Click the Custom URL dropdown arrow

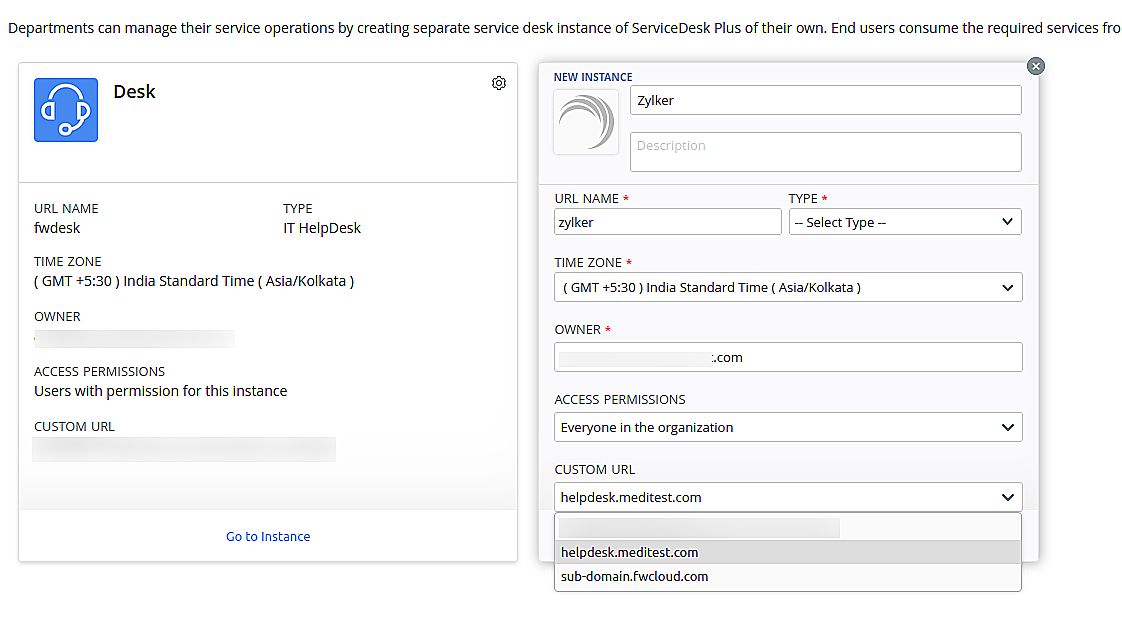click(x=1010, y=497)
